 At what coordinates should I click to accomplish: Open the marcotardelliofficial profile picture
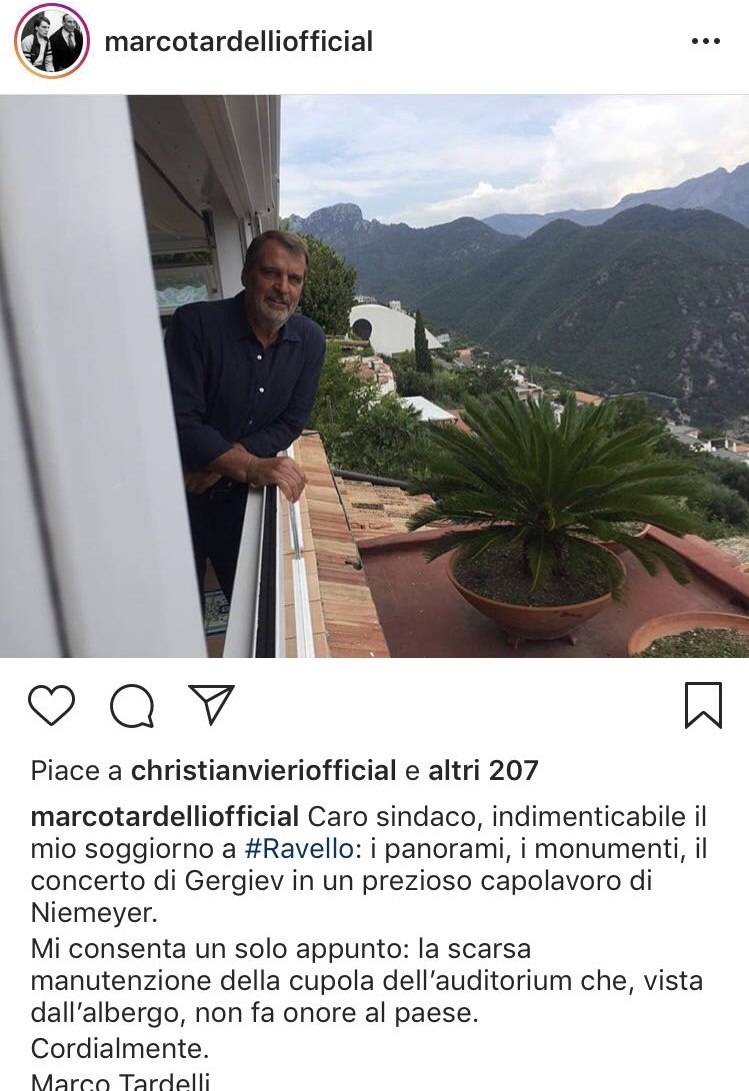52,41
